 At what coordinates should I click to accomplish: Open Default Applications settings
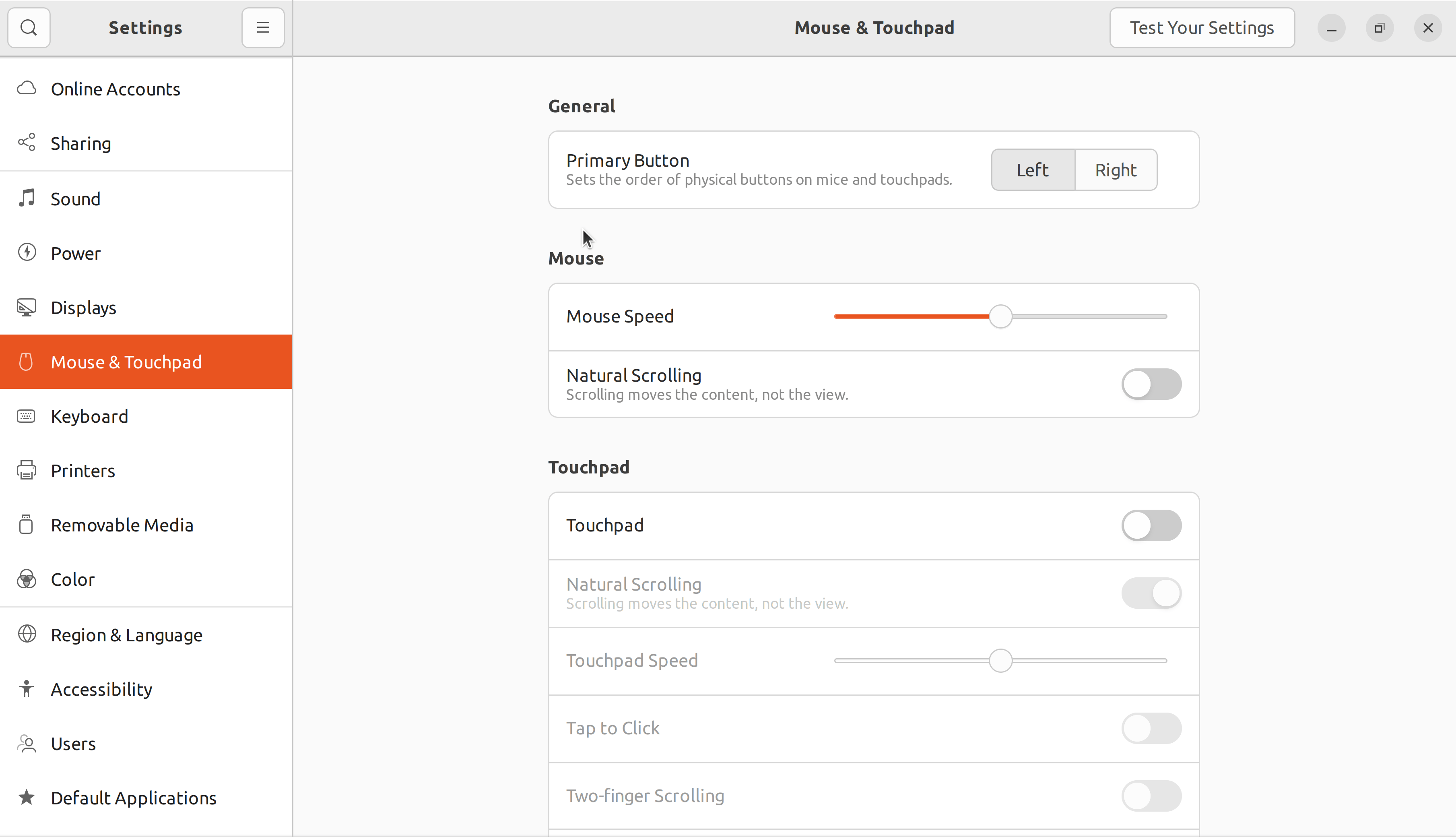134,797
